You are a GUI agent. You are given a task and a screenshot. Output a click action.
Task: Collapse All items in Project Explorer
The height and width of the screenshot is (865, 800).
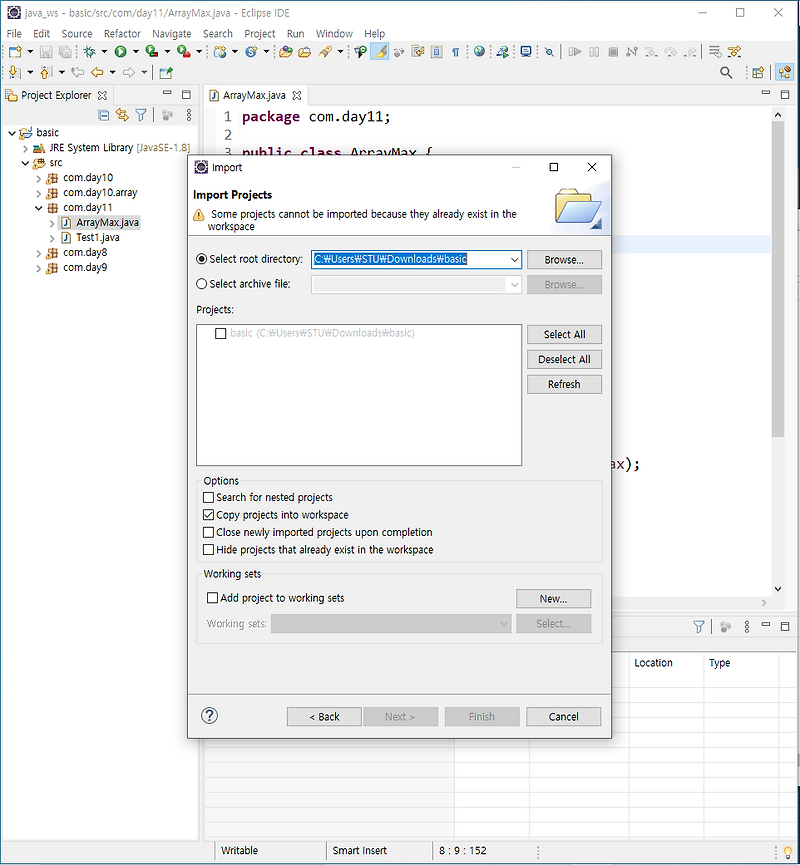103,116
